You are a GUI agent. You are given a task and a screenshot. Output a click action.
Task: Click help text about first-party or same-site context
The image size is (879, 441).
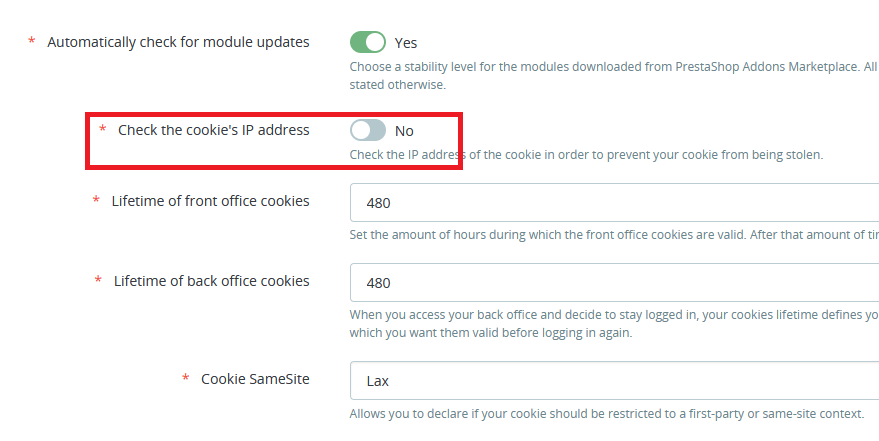point(607,414)
